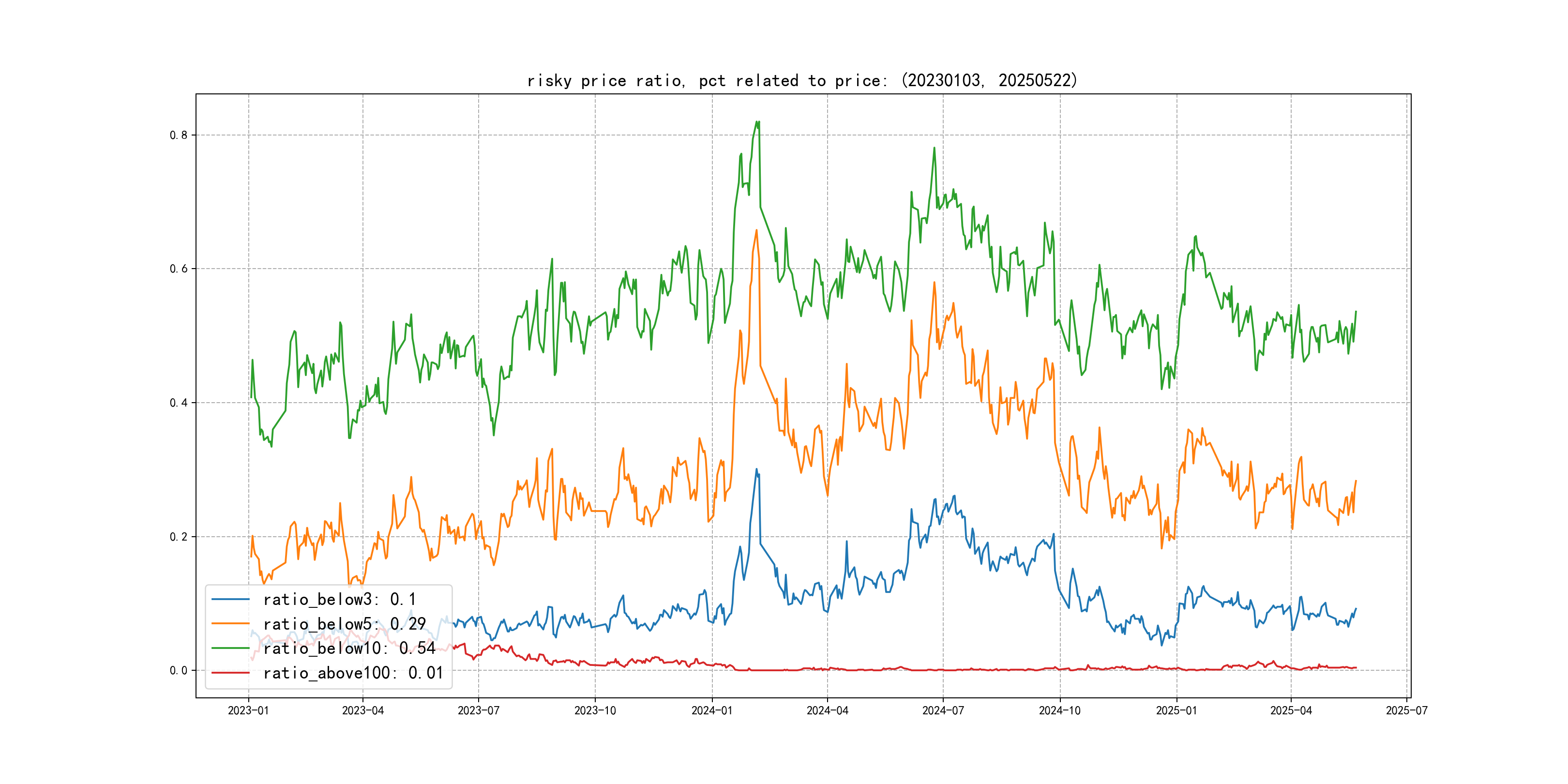Click the 2023-01 x-axis tick label
The height and width of the screenshot is (784, 1568).
pos(248,710)
